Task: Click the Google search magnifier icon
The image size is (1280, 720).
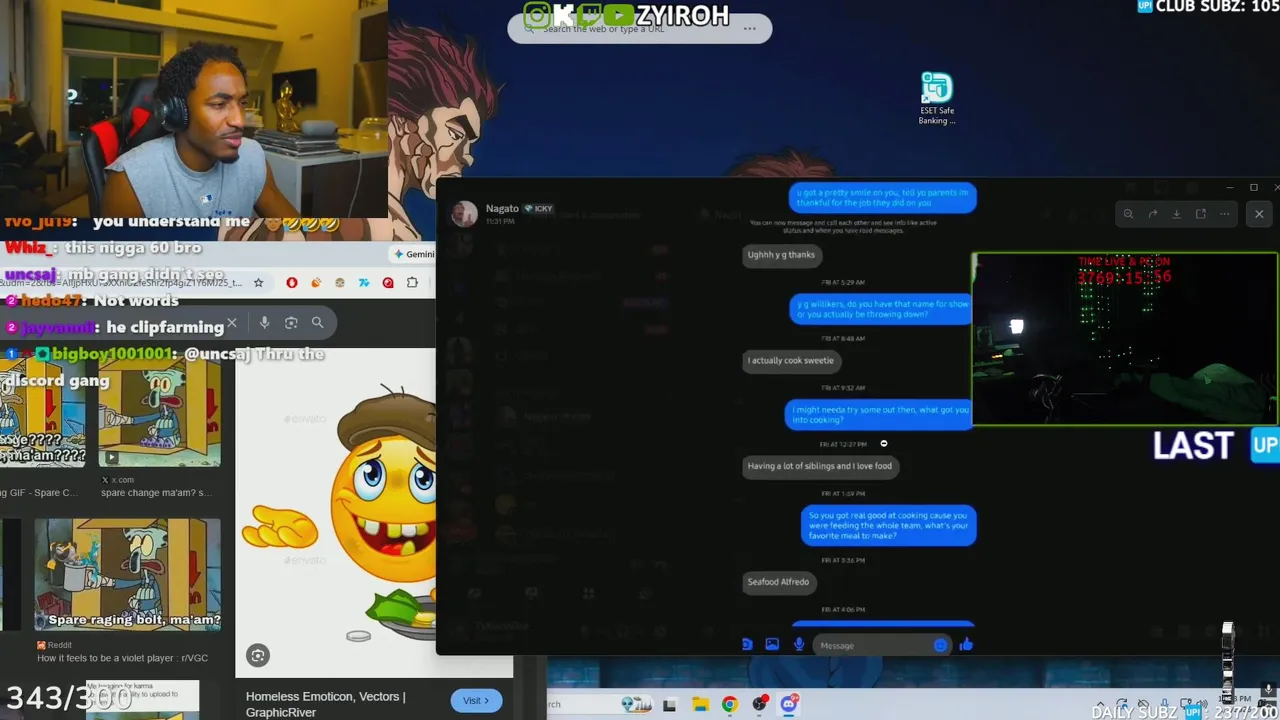Action: pyautogui.click(x=317, y=322)
